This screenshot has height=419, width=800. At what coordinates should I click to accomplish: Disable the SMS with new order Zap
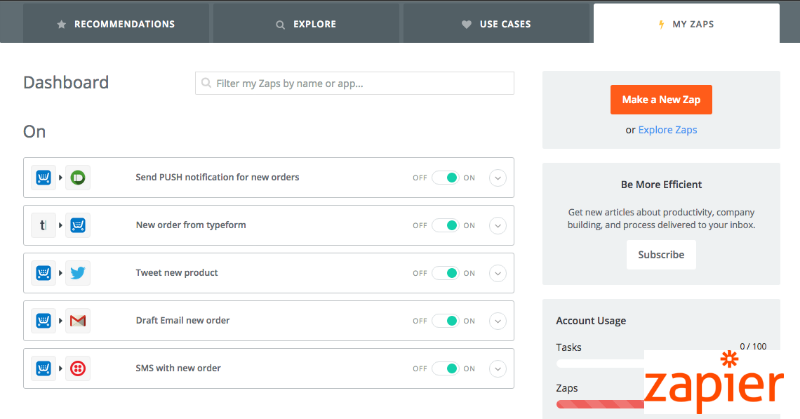(x=445, y=369)
